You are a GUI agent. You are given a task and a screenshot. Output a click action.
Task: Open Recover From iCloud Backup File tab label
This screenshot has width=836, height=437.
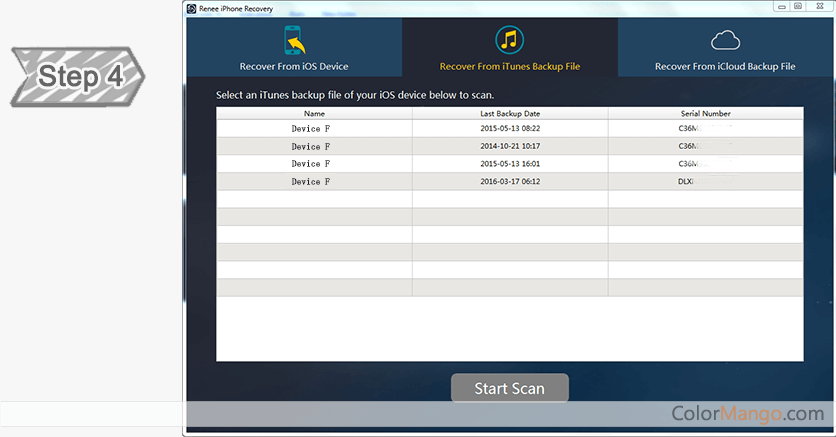725,67
